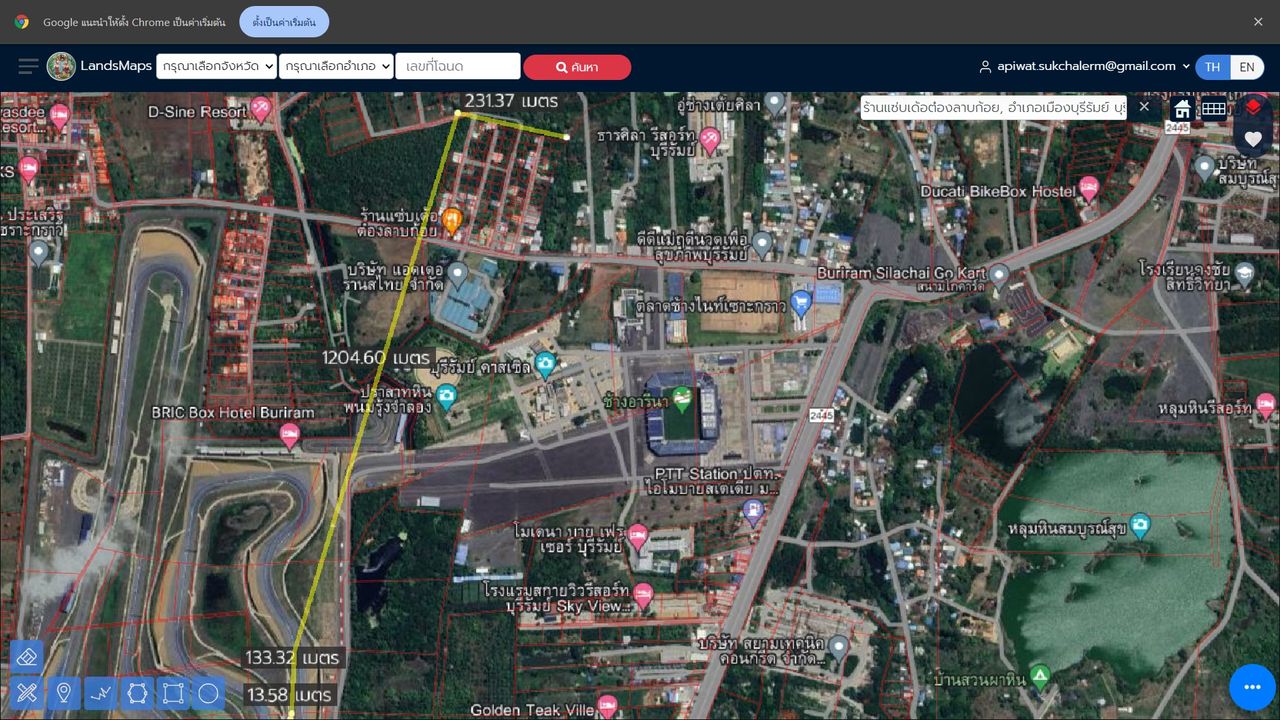
Task: Switch language to TH
Action: [x=1212, y=67]
